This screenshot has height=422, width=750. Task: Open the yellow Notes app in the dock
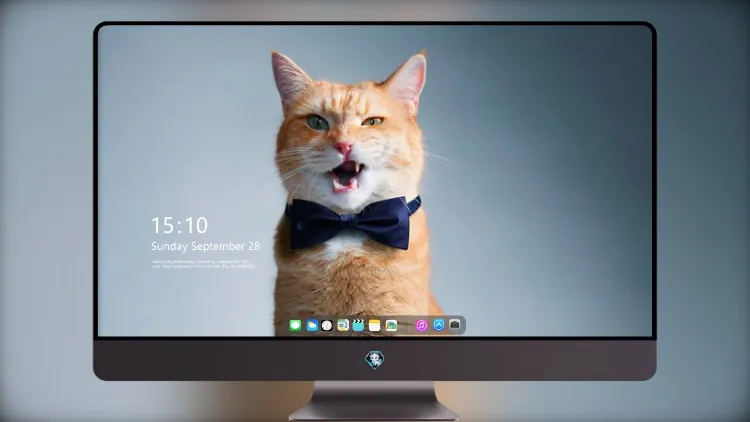click(x=375, y=326)
